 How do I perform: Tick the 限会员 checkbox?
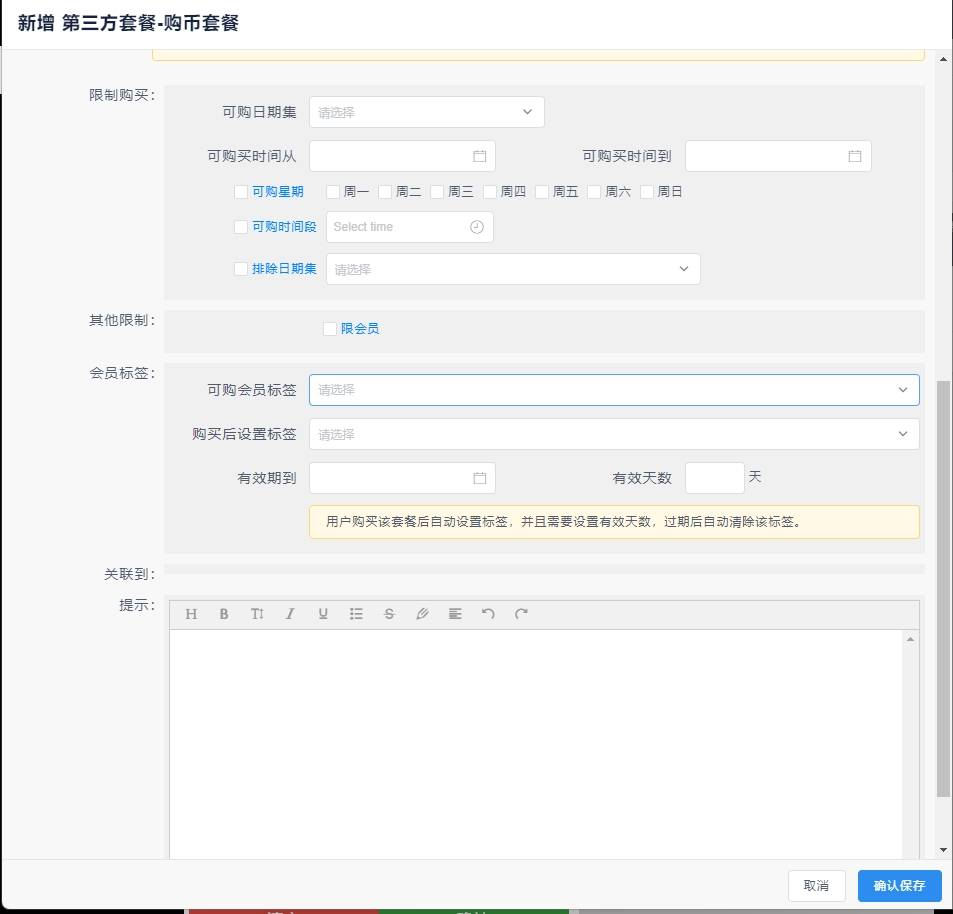[x=329, y=329]
